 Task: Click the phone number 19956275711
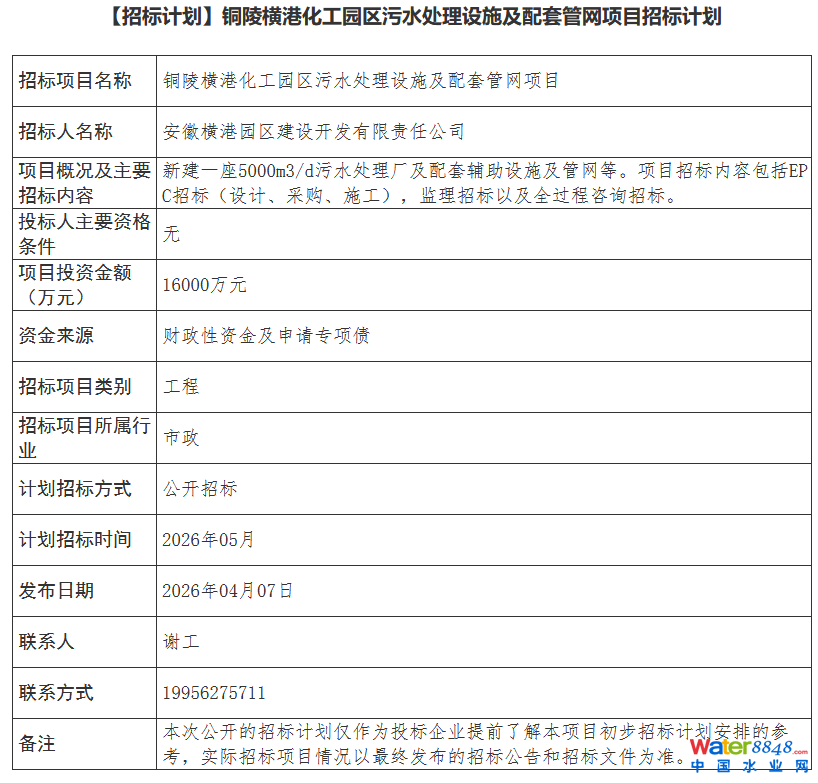(x=214, y=693)
